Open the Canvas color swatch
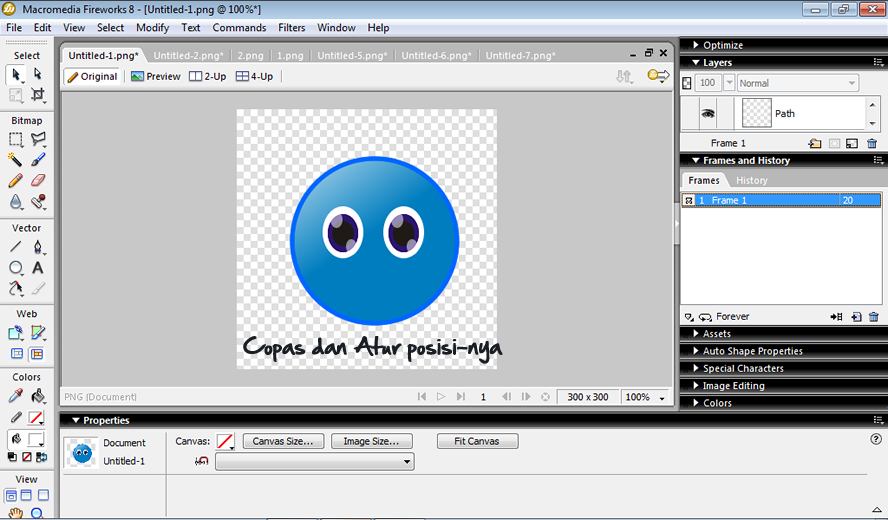This screenshot has width=888, height=520. coord(225,441)
